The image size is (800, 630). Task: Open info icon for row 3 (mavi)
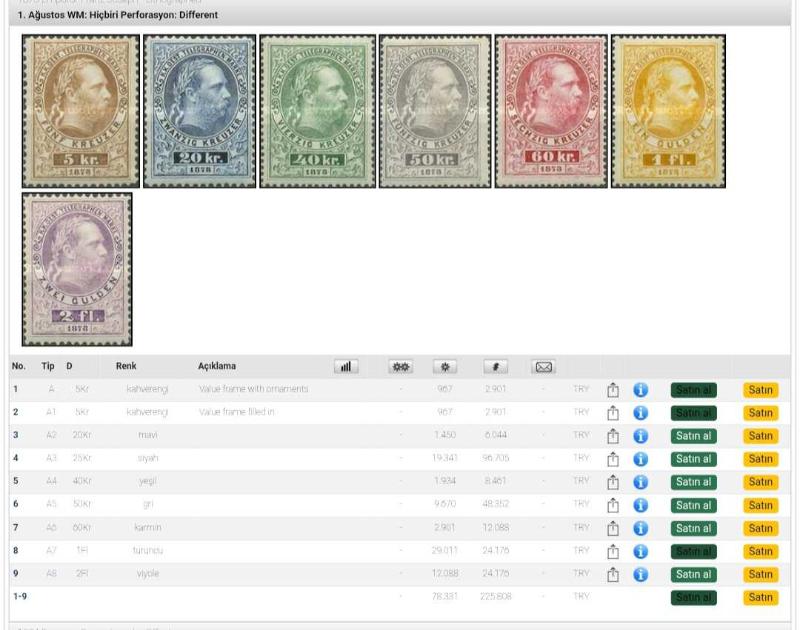[x=641, y=436]
